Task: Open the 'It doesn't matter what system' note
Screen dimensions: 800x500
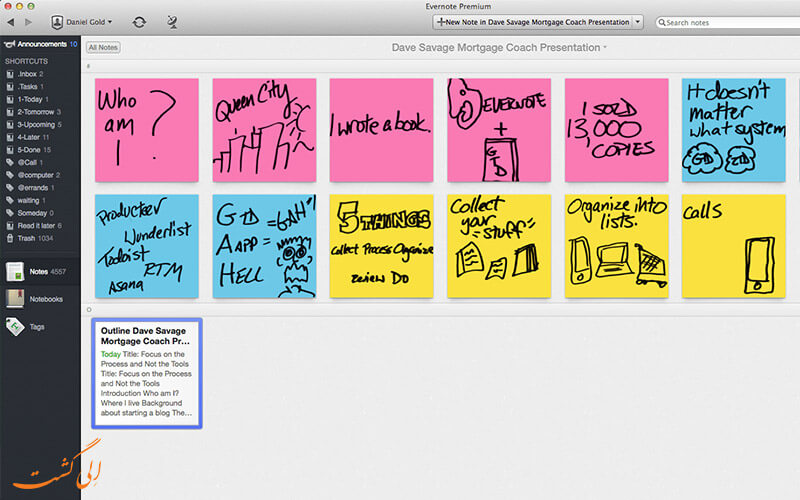Action: coord(734,130)
